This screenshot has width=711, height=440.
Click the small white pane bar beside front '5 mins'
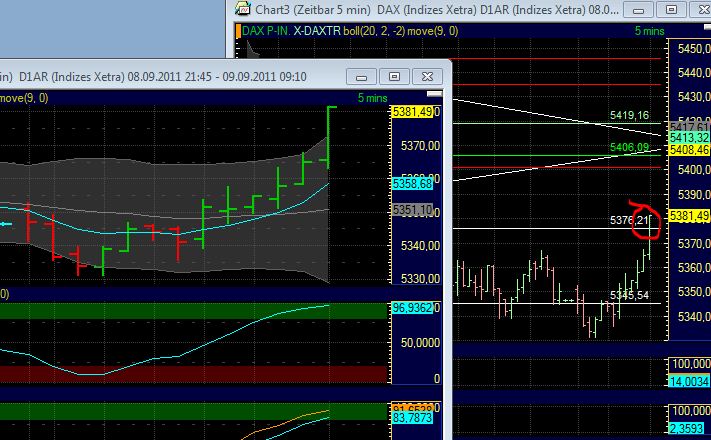[434, 94]
